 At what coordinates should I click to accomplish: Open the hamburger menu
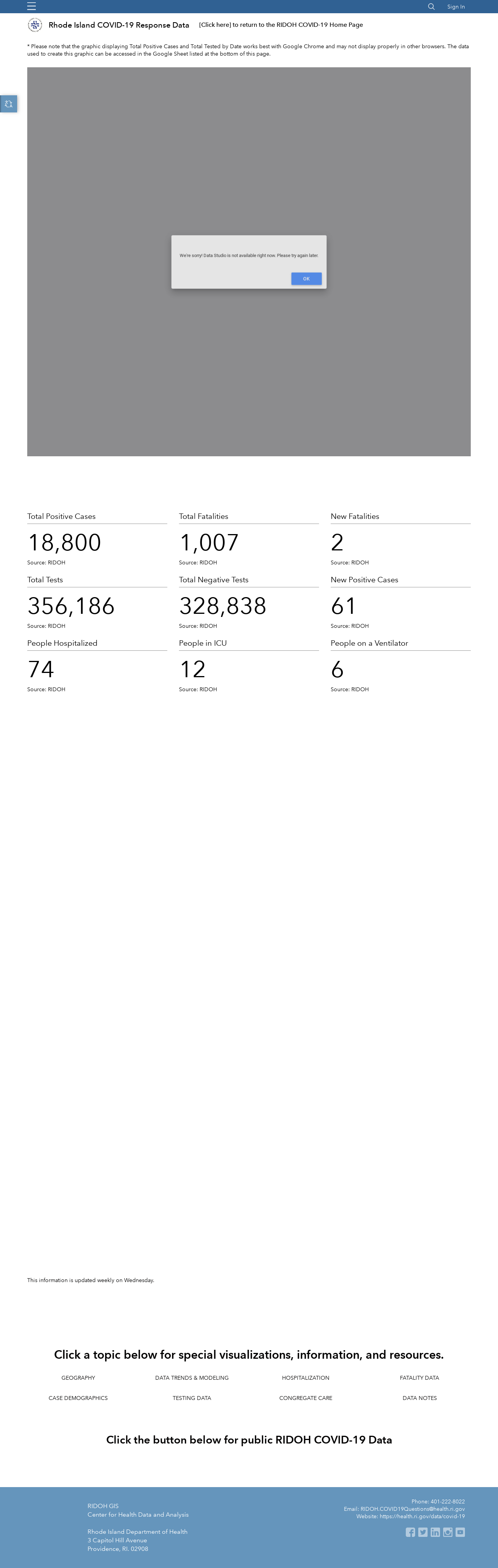(x=32, y=6)
